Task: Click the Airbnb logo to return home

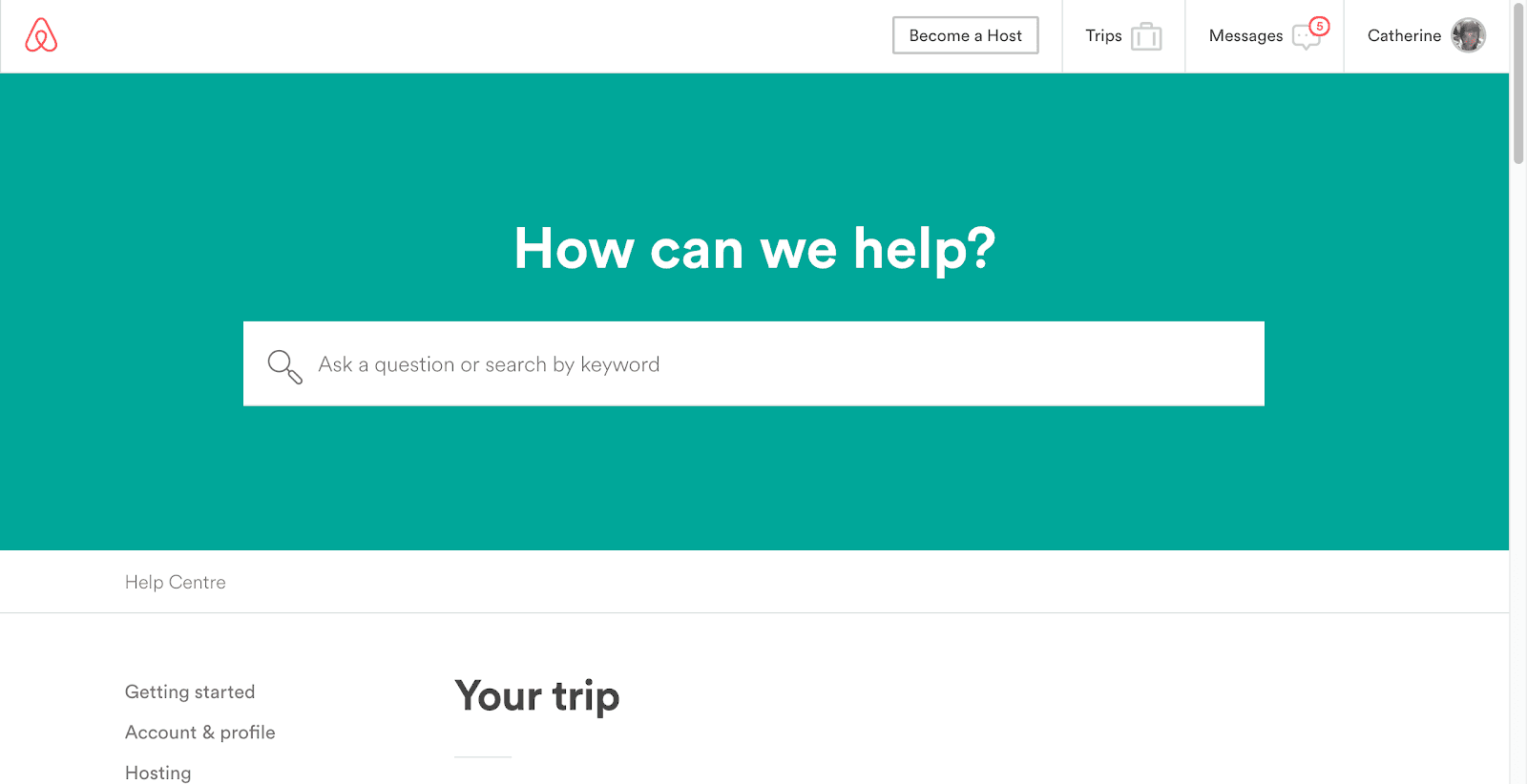Action: [x=40, y=35]
